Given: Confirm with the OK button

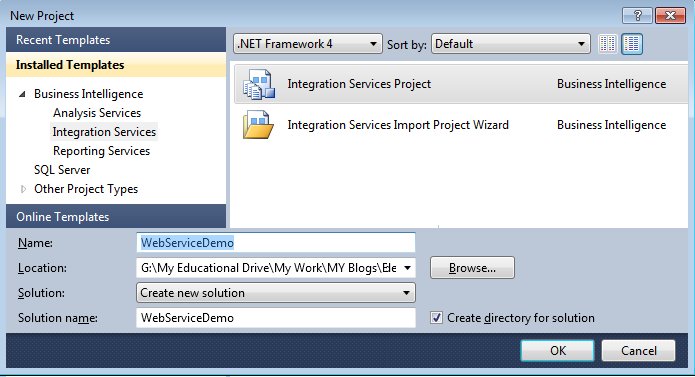Looking at the screenshot, I should coord(558,350).
